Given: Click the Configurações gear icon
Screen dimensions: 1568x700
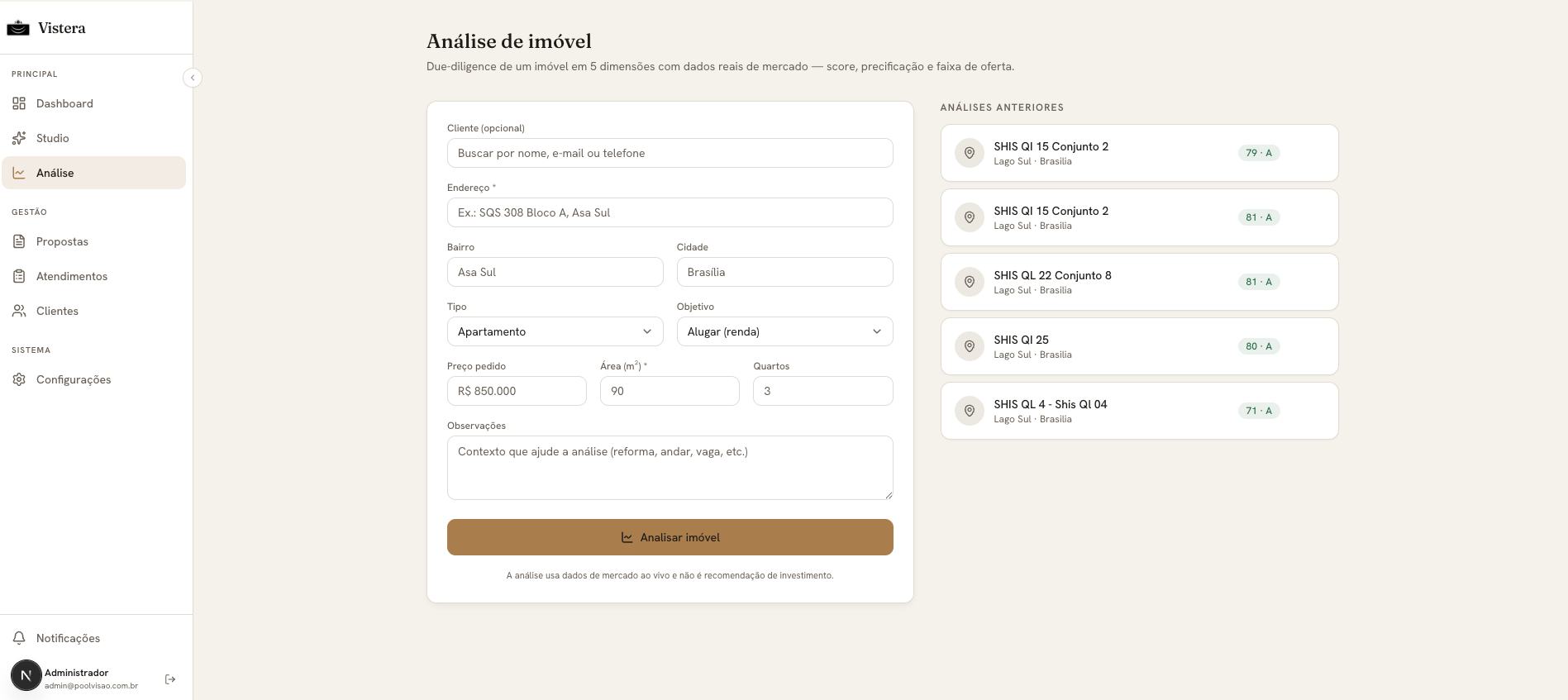Looking at the screenshot, I should [x=19, y=379].
